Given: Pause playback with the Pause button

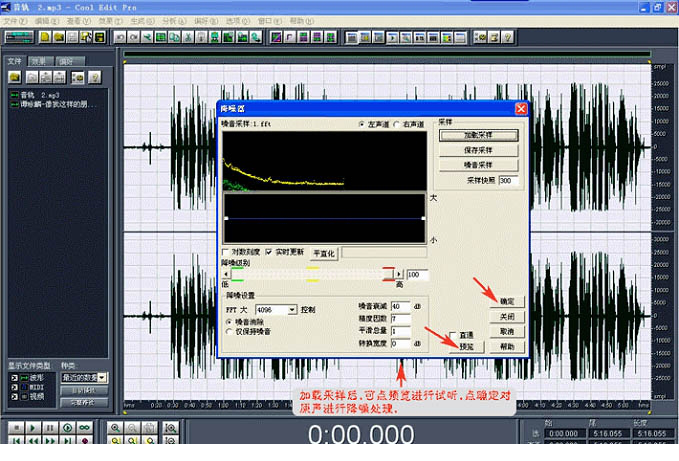Looking at the screenshot, I should [50, 428].
